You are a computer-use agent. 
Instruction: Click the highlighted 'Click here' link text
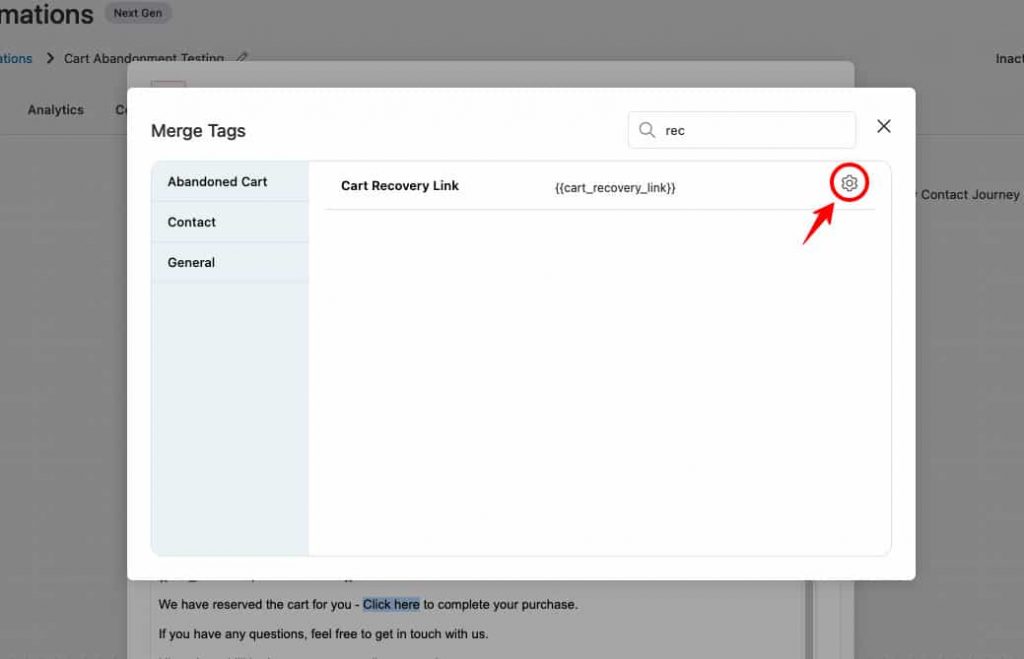coord(391,605)
